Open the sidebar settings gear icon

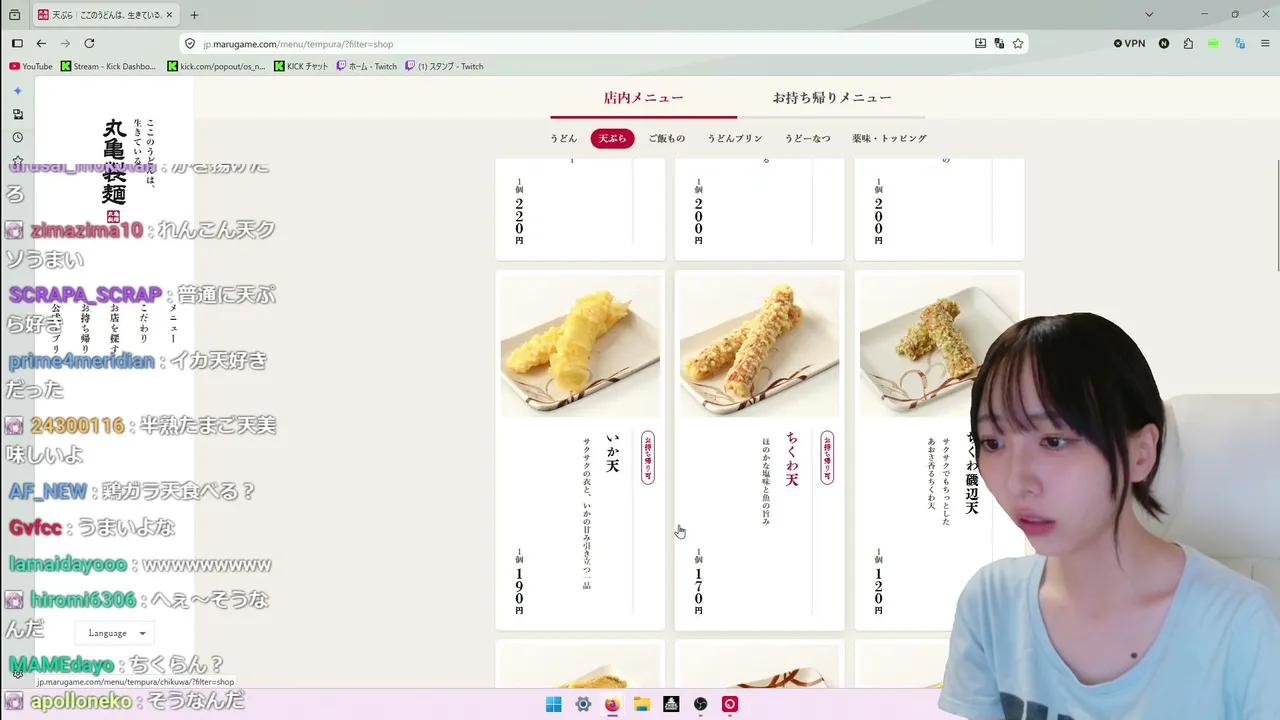[17, 673]
